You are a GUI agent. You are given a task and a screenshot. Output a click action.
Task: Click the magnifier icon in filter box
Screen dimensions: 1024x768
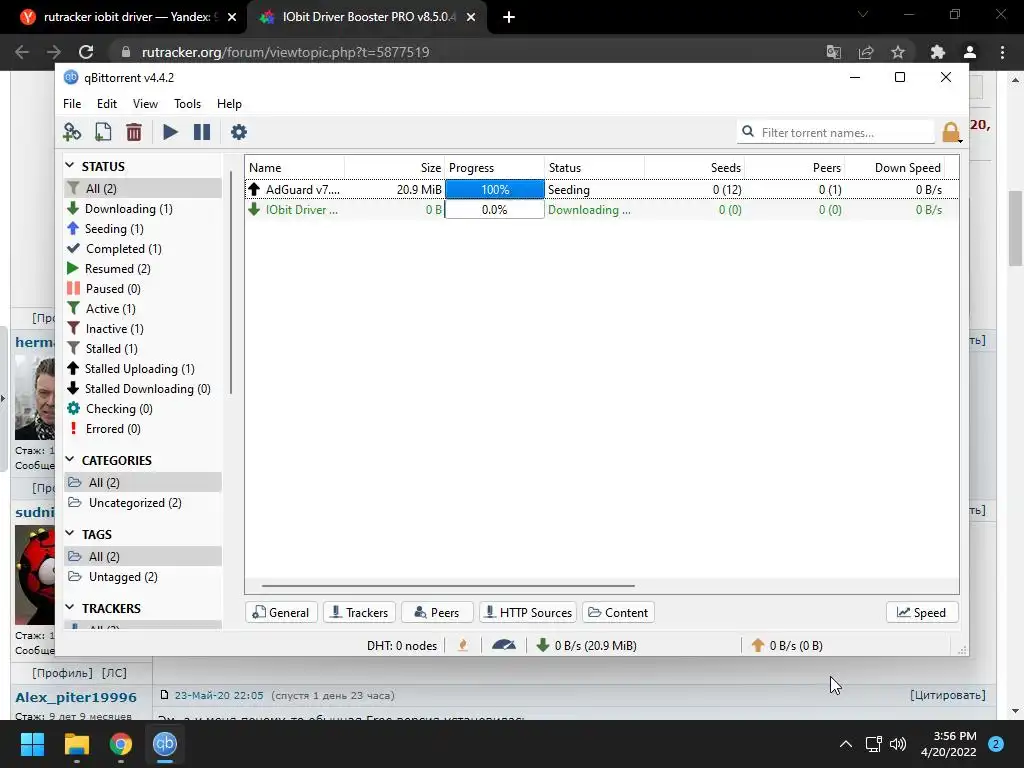tap(748, 131)
